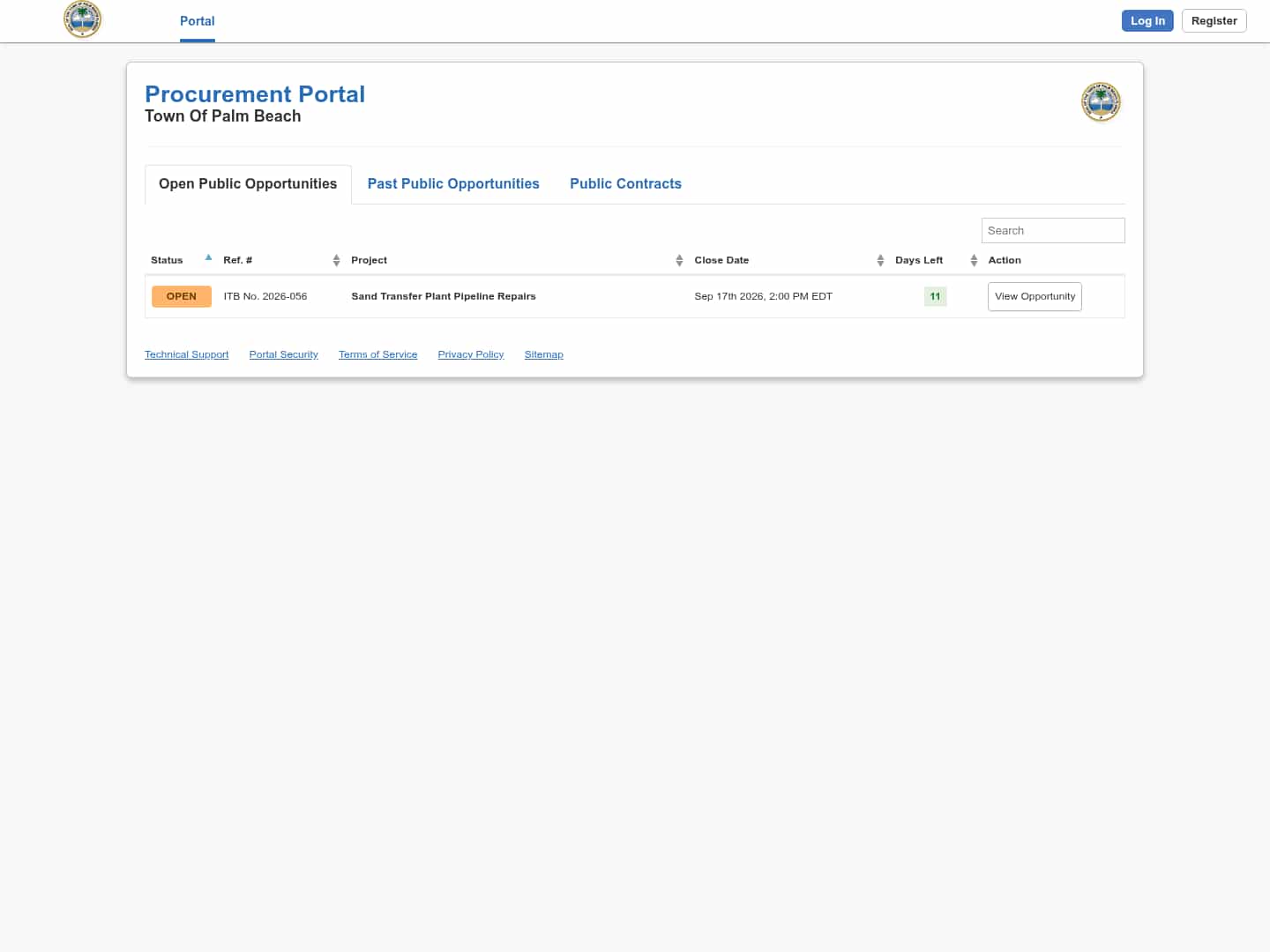Click the town seal beside Procurement Portal heading
The height and width of the screenshot is (952, 1270).
tap(1101, 102)
